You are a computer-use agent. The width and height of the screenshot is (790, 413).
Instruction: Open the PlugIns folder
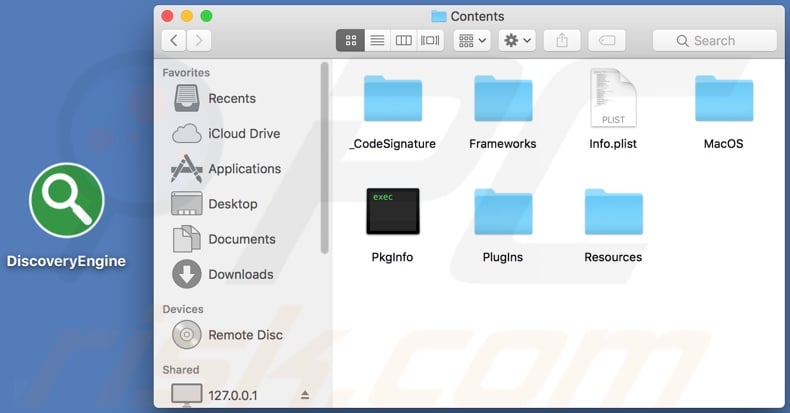[502, 212]
